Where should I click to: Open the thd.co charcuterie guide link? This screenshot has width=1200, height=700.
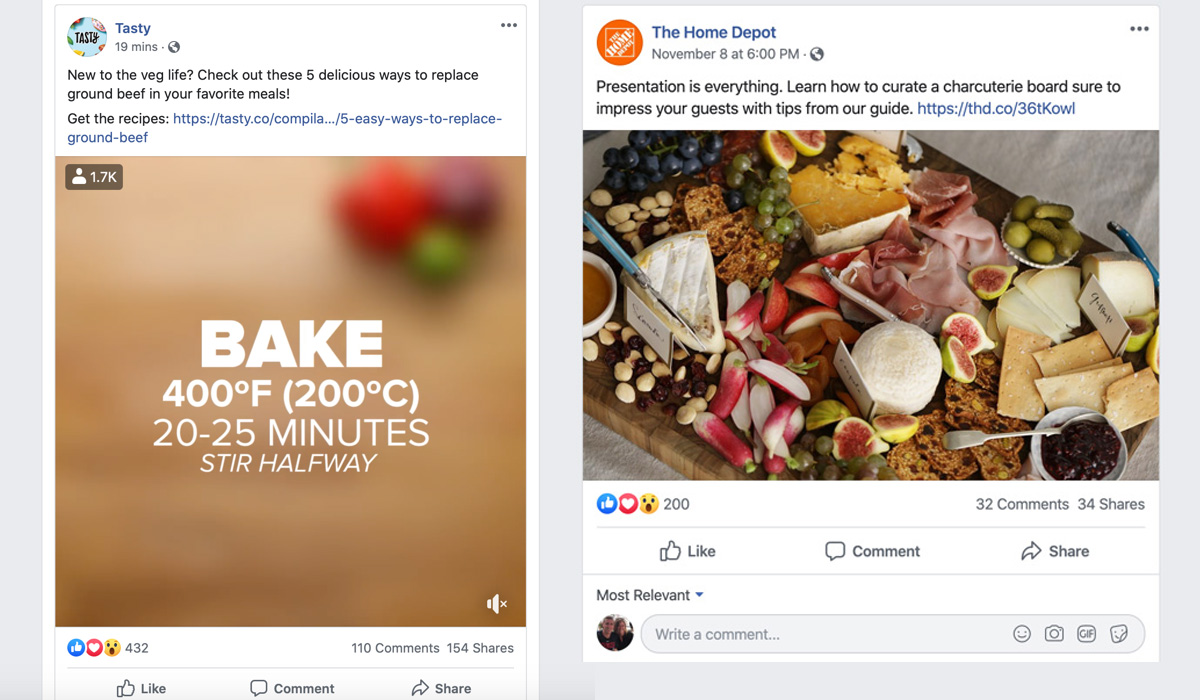(x=995, y=108)
